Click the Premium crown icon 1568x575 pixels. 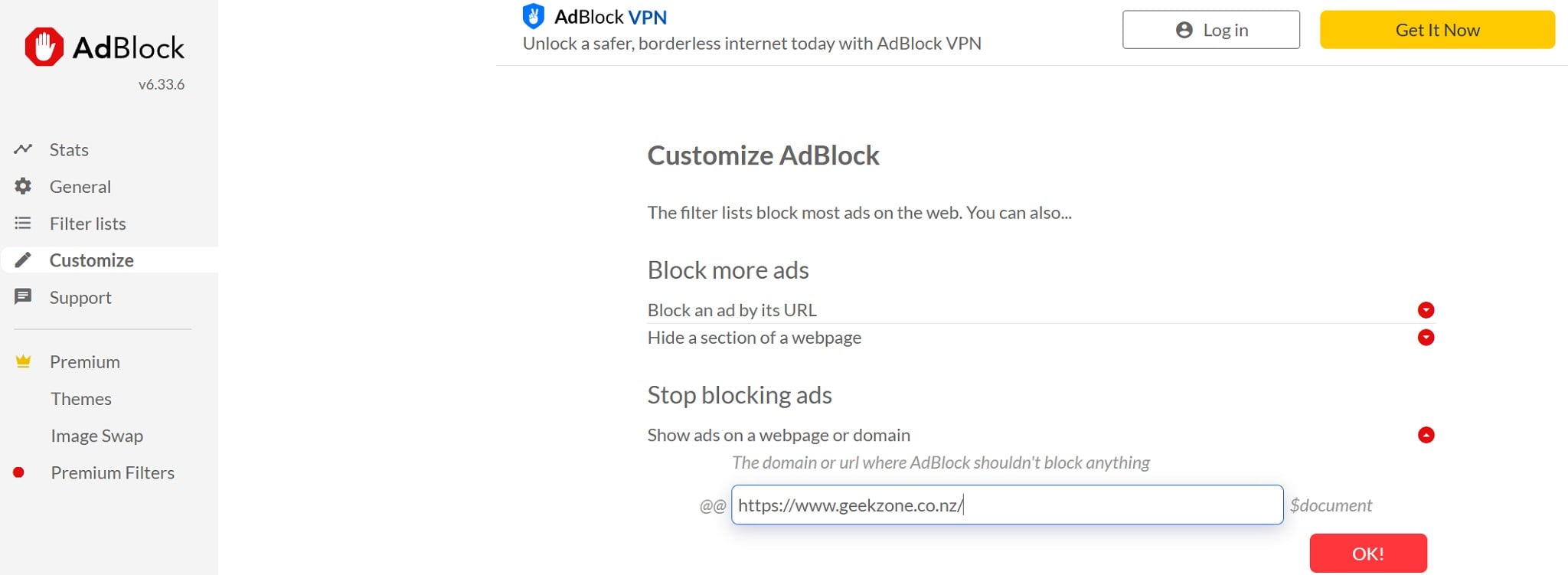23,361
